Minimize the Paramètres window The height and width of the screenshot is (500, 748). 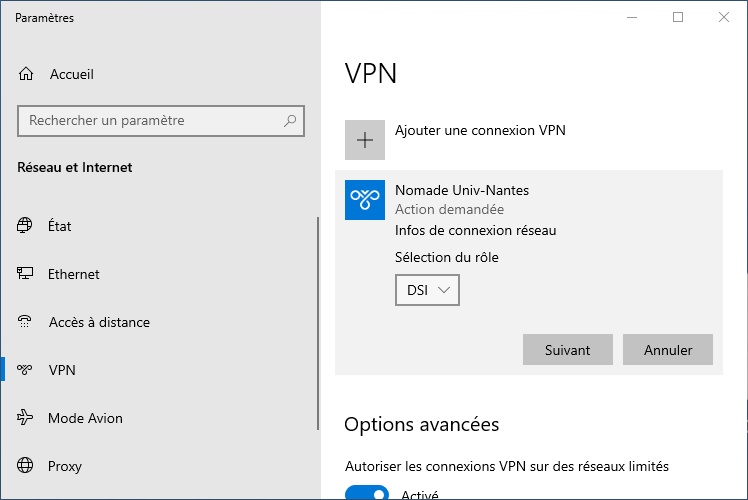[x=632, y=17]
